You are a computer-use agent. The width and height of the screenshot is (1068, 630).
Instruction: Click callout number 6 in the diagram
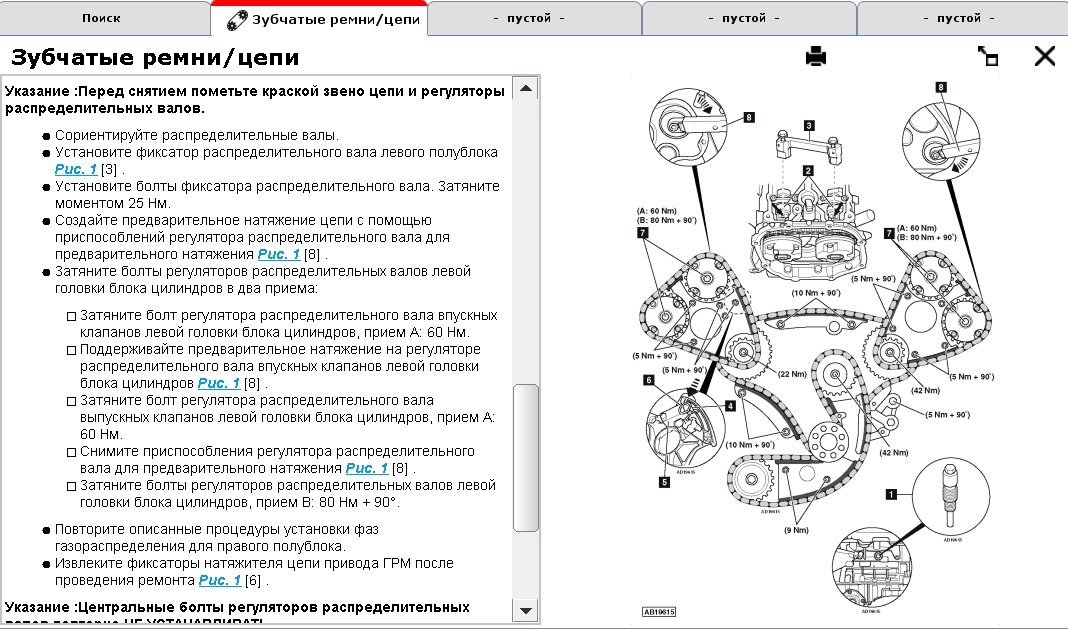click(x=648, y=380)
